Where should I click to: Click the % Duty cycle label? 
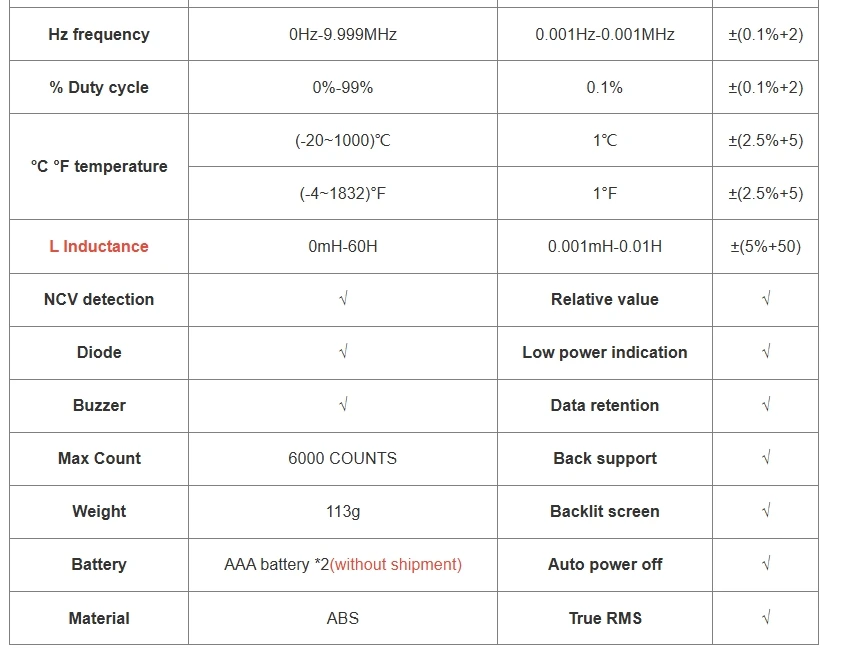click(x=99, y=87)
